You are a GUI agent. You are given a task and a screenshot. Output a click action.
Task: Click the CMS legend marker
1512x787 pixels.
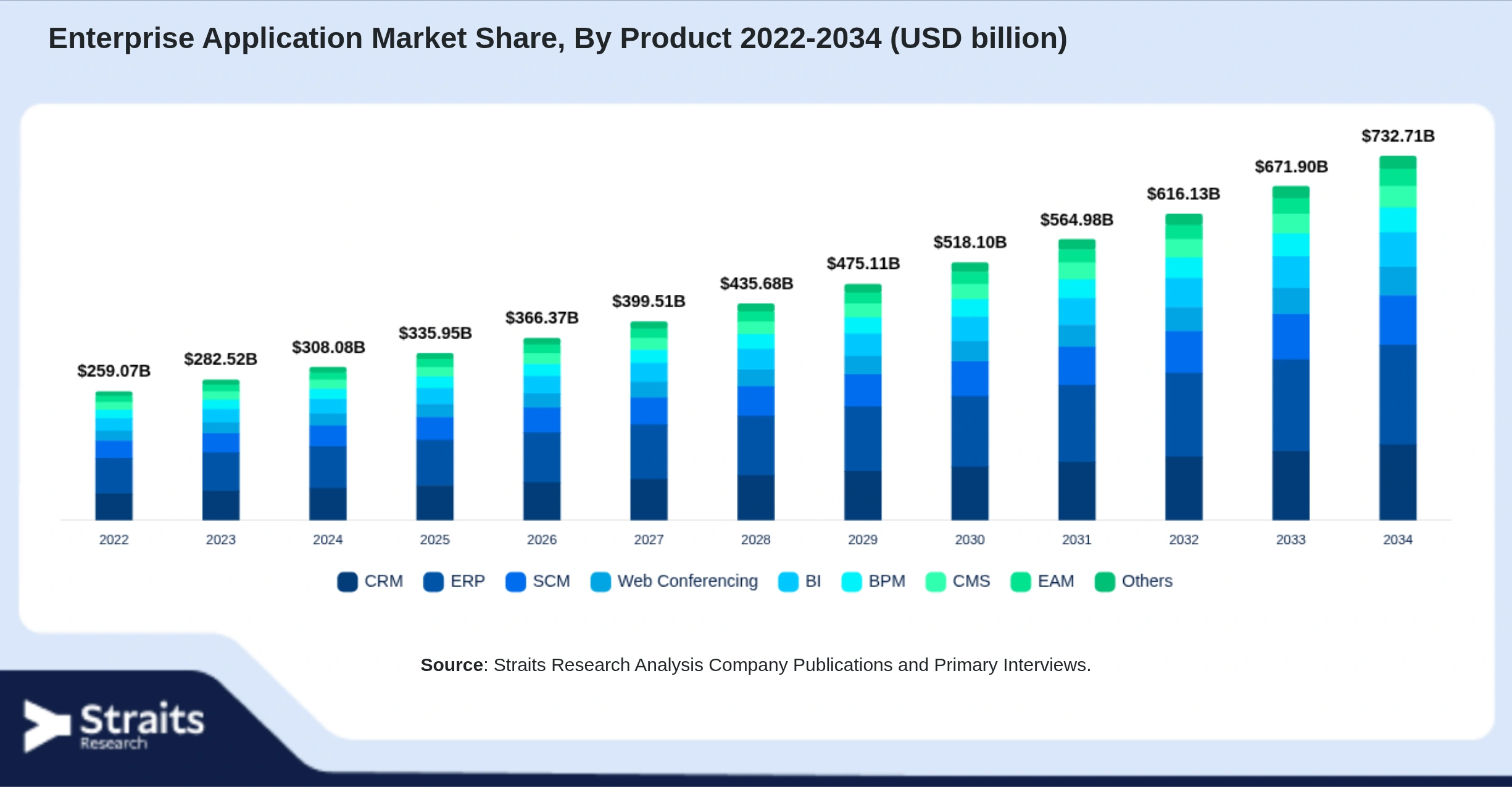936,582
